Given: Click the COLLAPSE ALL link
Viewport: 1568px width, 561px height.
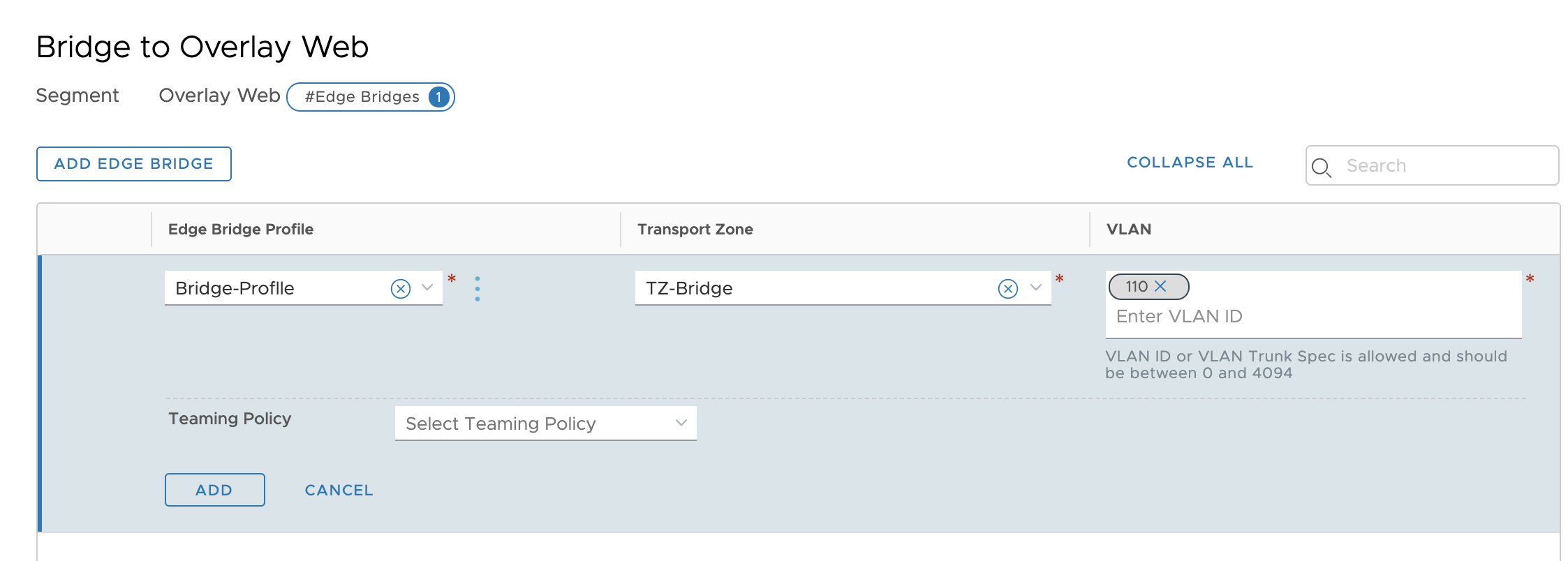Looking at the screenshot, I should 1189,163.
